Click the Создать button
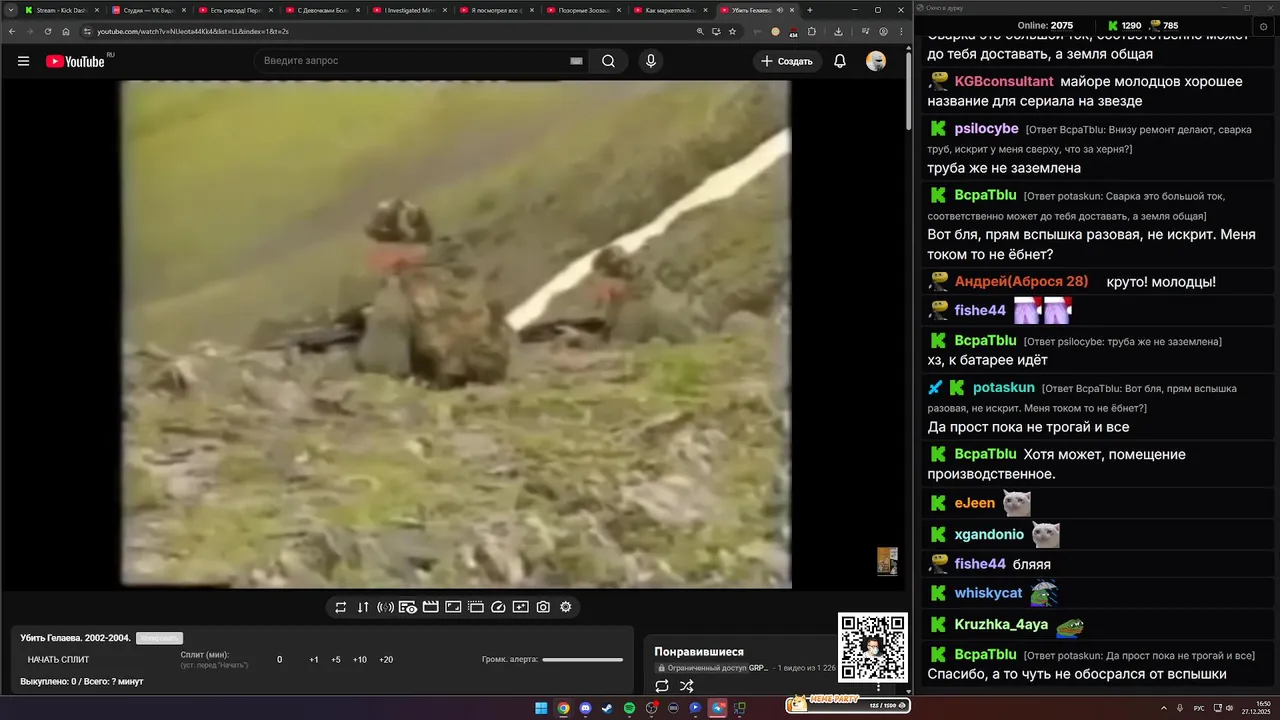This screenshot has width=1280, height=720. pos(787,61)
